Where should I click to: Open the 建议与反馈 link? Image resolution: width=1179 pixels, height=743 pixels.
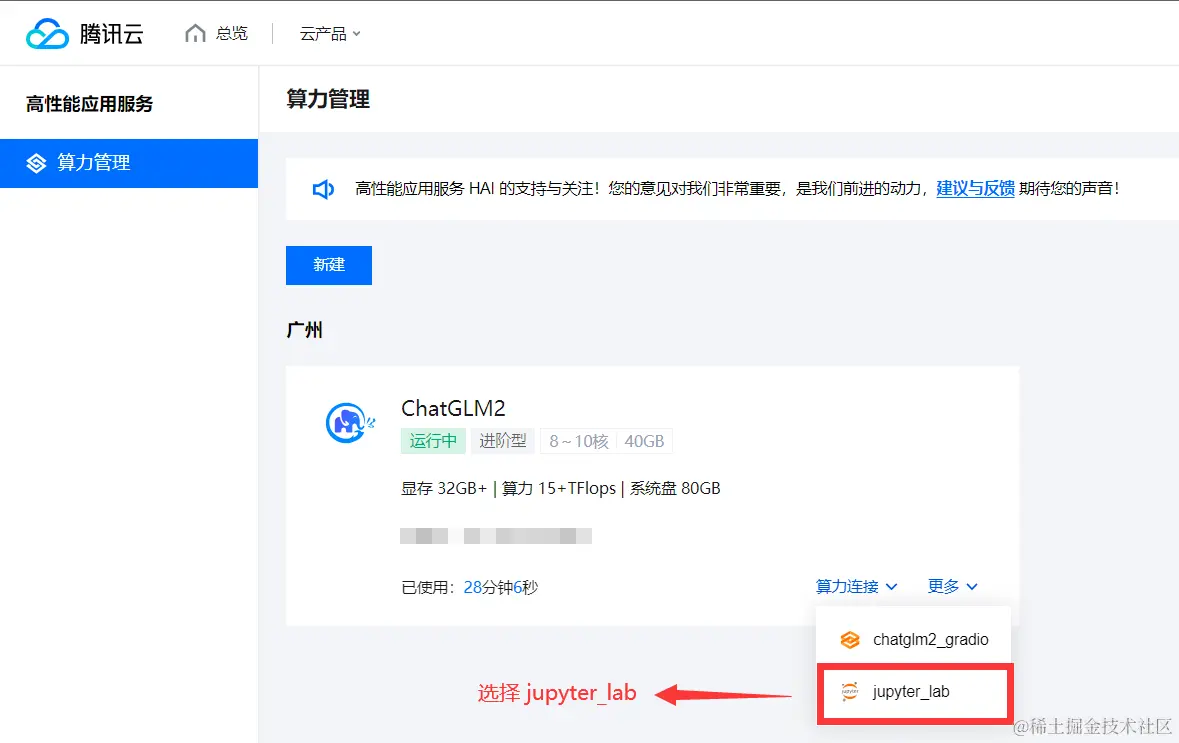(x=975, y=188)
